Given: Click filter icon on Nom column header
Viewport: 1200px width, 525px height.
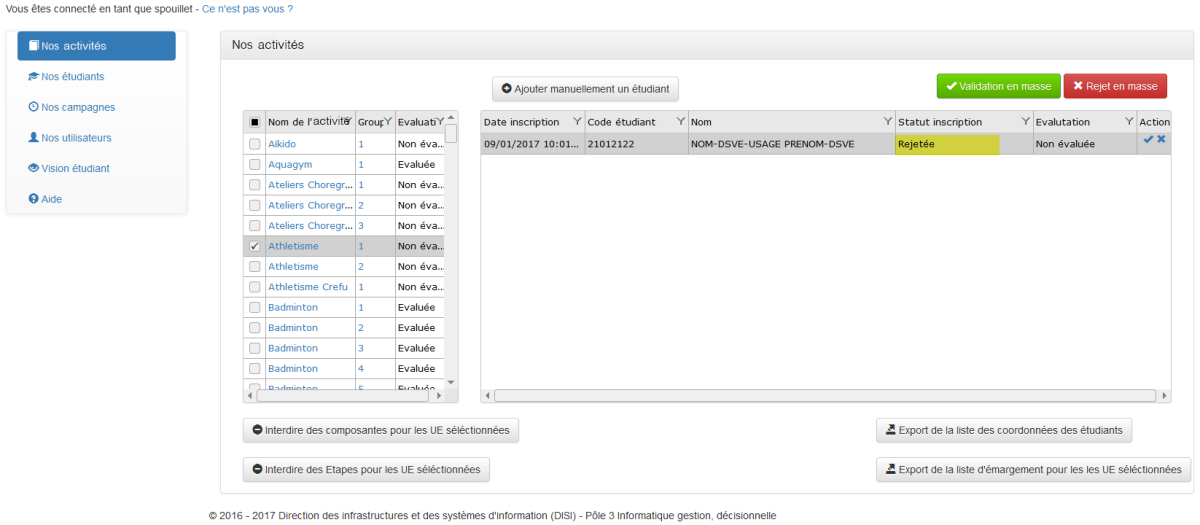Looking at the screenshot, I should click(887, 122).
